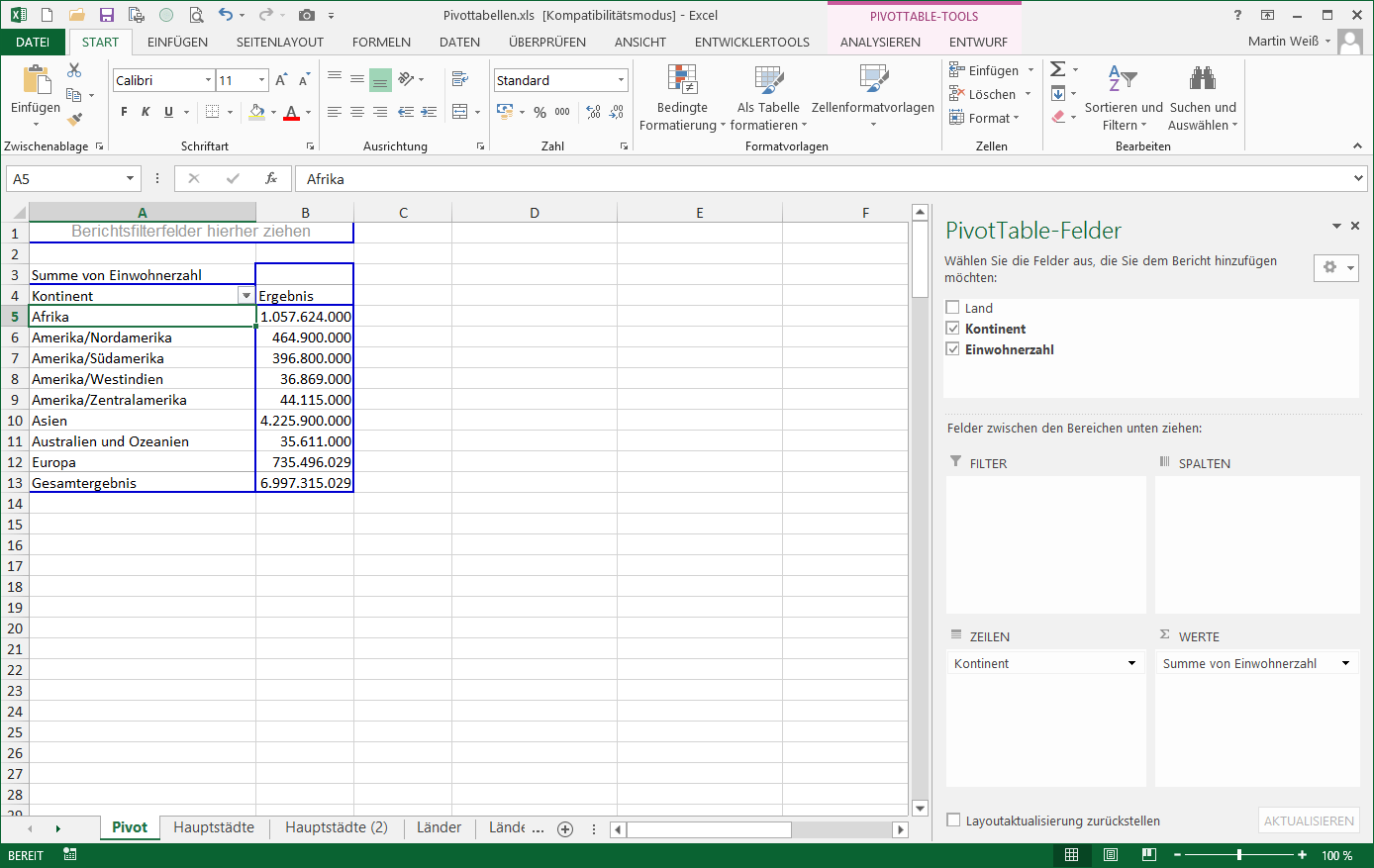Save the workbook via the diskette icon
This screenshot has height=868, width=1374.
[107, 14]
